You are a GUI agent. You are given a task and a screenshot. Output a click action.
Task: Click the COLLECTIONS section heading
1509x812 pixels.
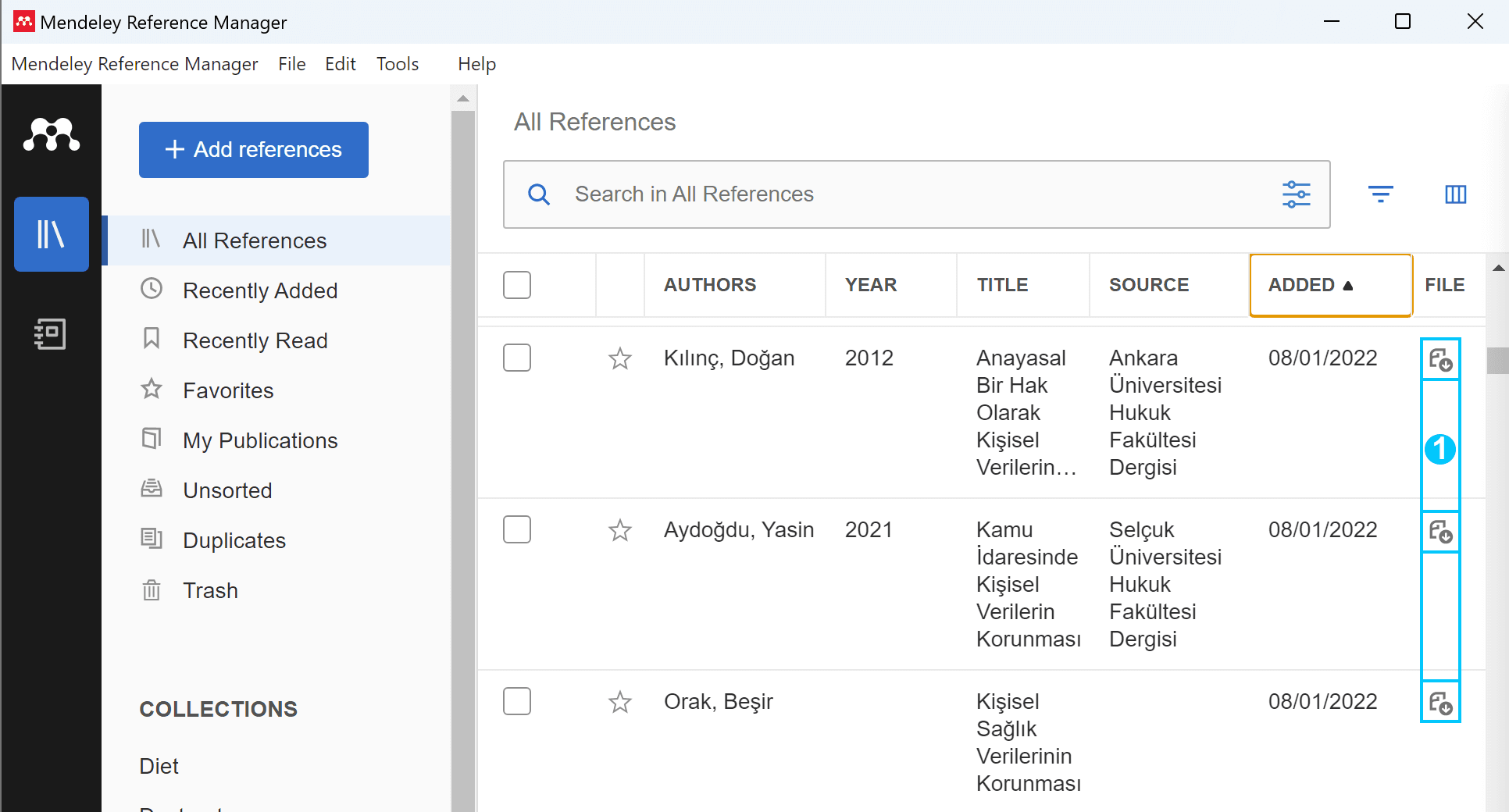(219, 709)
